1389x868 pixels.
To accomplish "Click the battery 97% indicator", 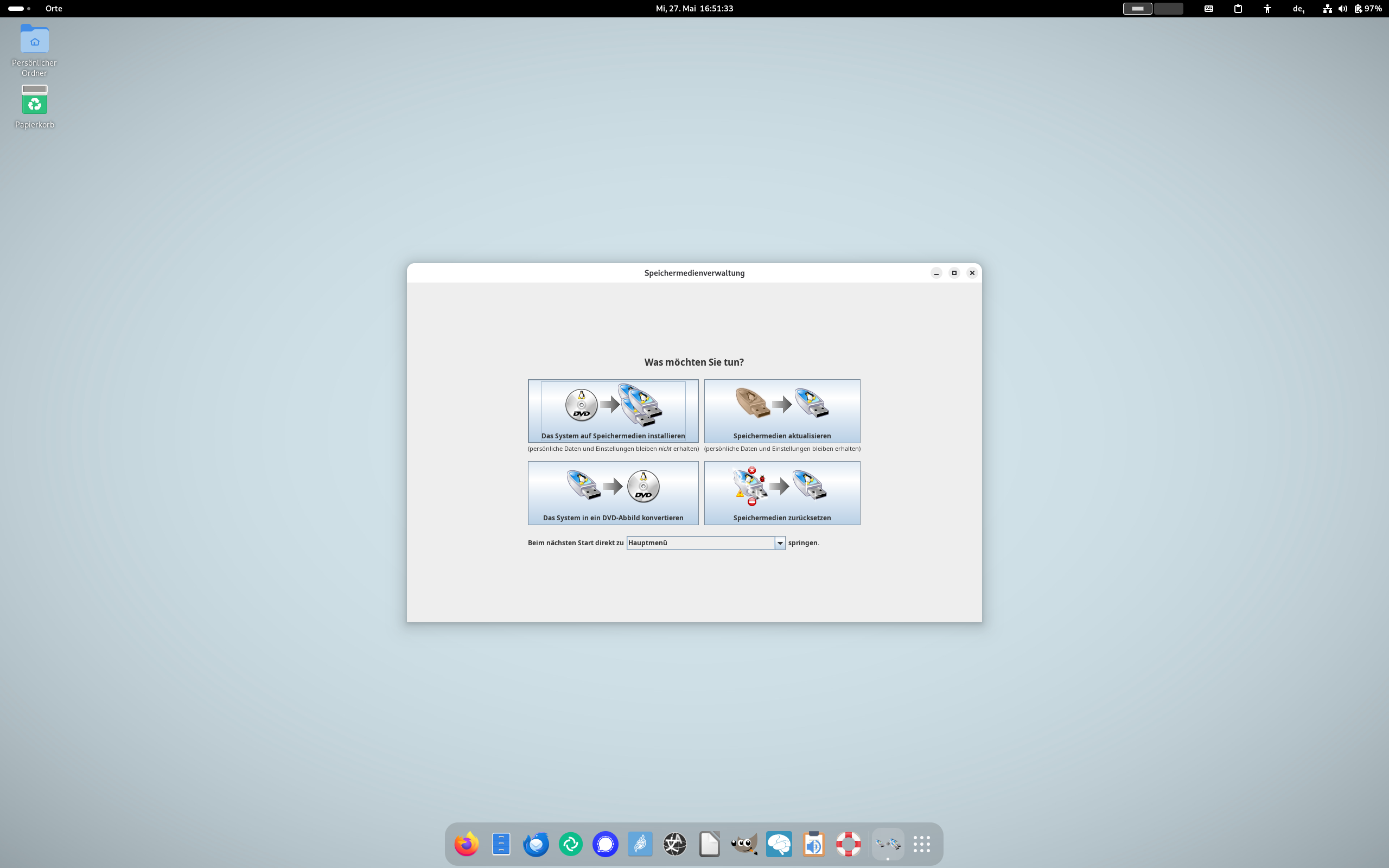I will (1368, 9).
